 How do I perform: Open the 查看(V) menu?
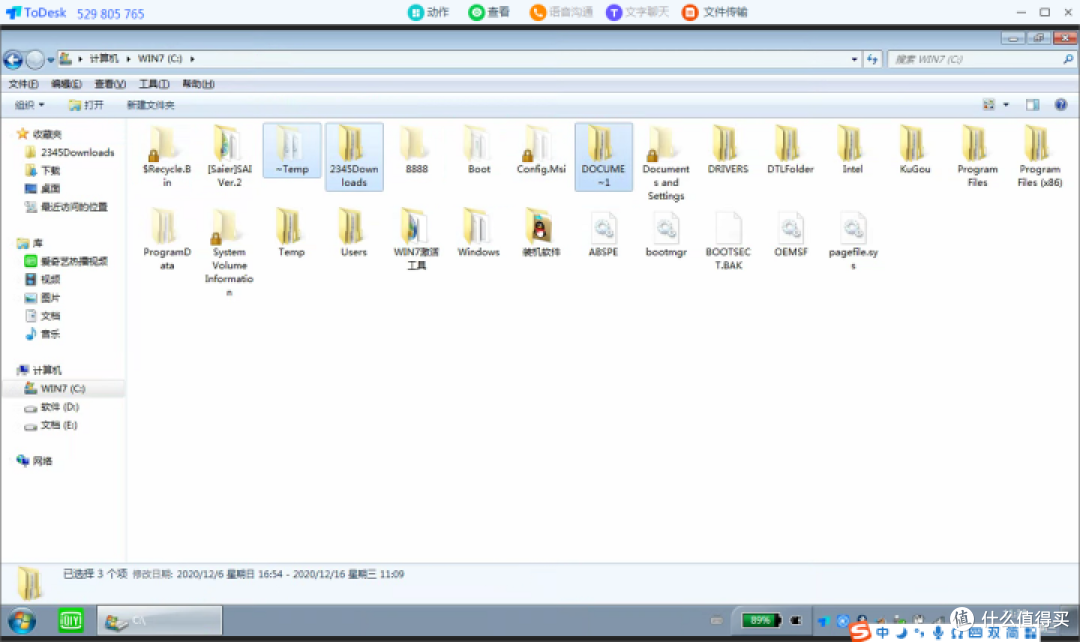point(110,84)
